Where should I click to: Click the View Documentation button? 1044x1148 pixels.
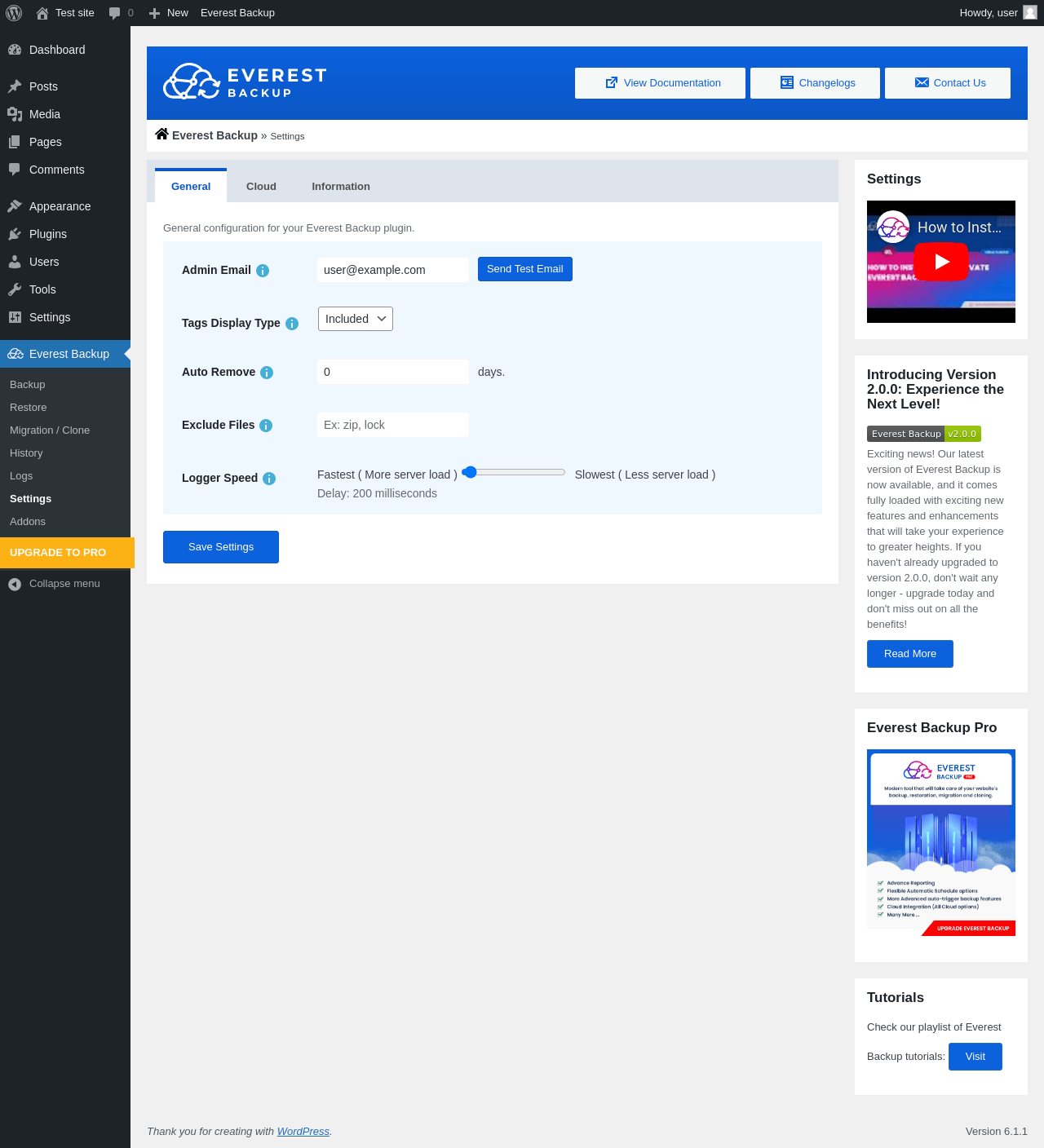[x=660, y=83]
